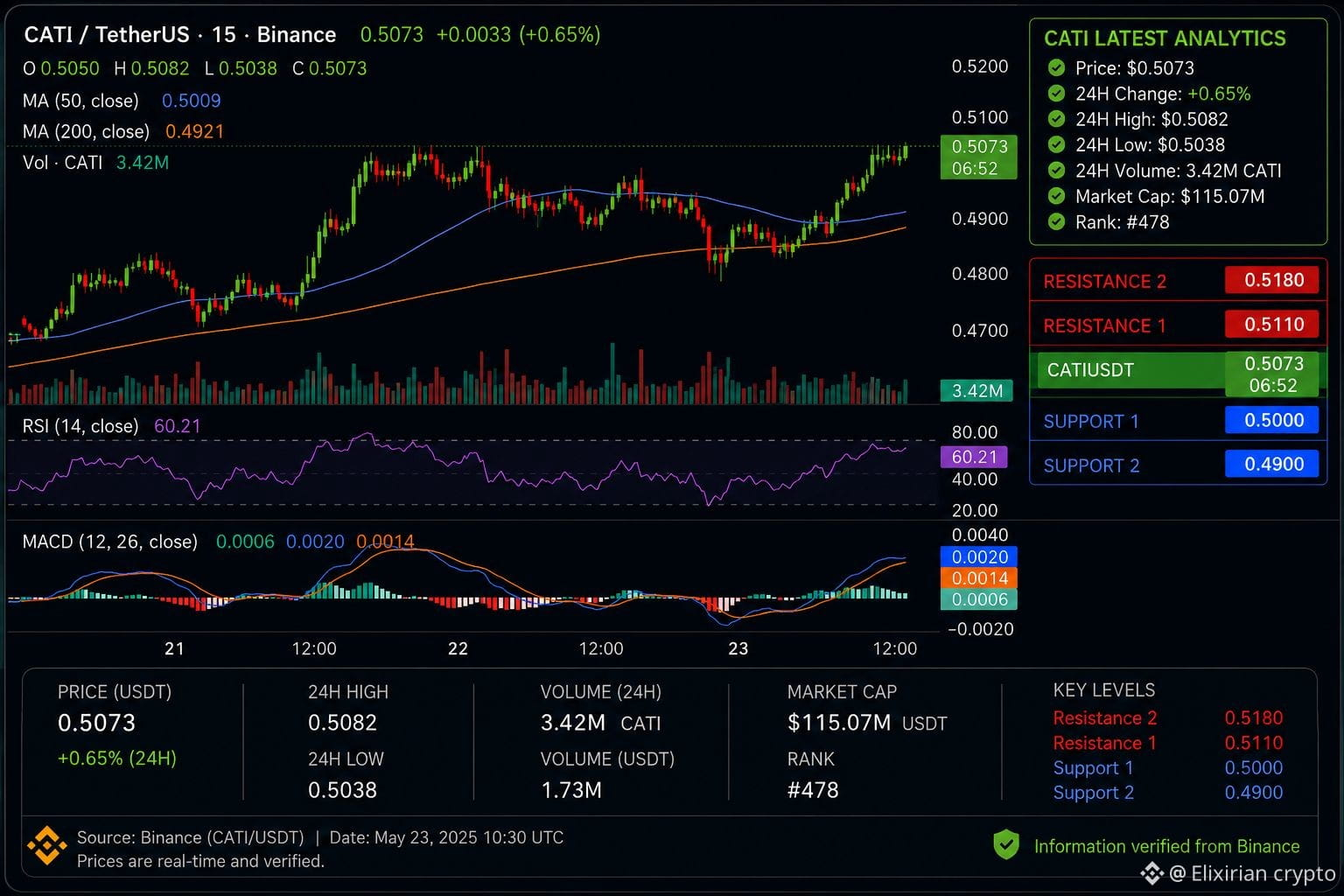1344x896 pixels.
Task: Click the 0.4800 price axis label
Action: (x=980, y=274)
